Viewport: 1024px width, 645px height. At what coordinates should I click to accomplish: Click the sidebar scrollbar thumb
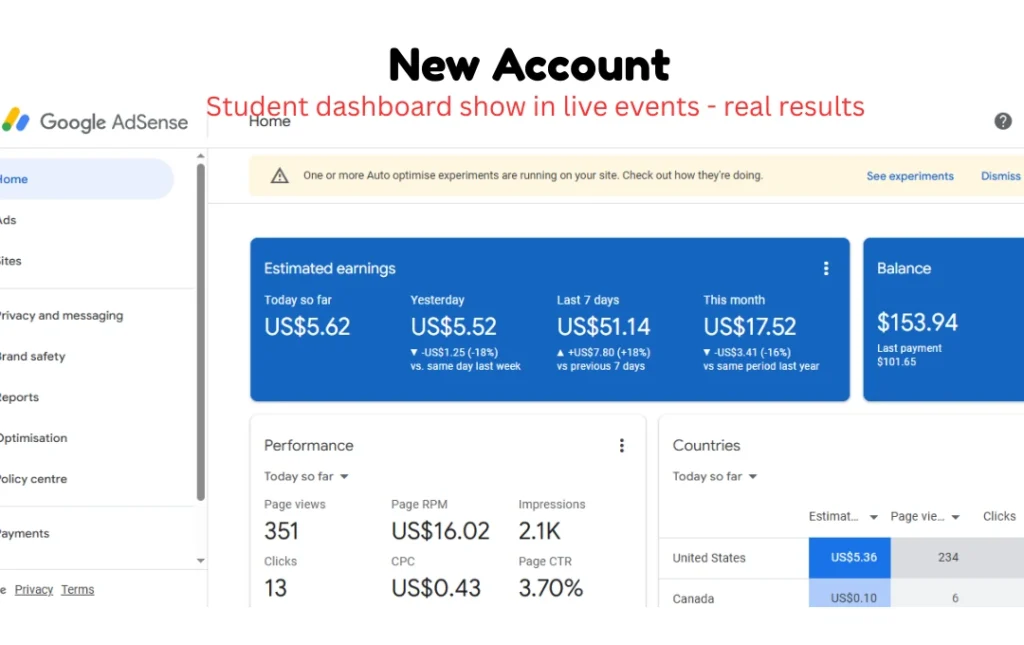(200, 332)
